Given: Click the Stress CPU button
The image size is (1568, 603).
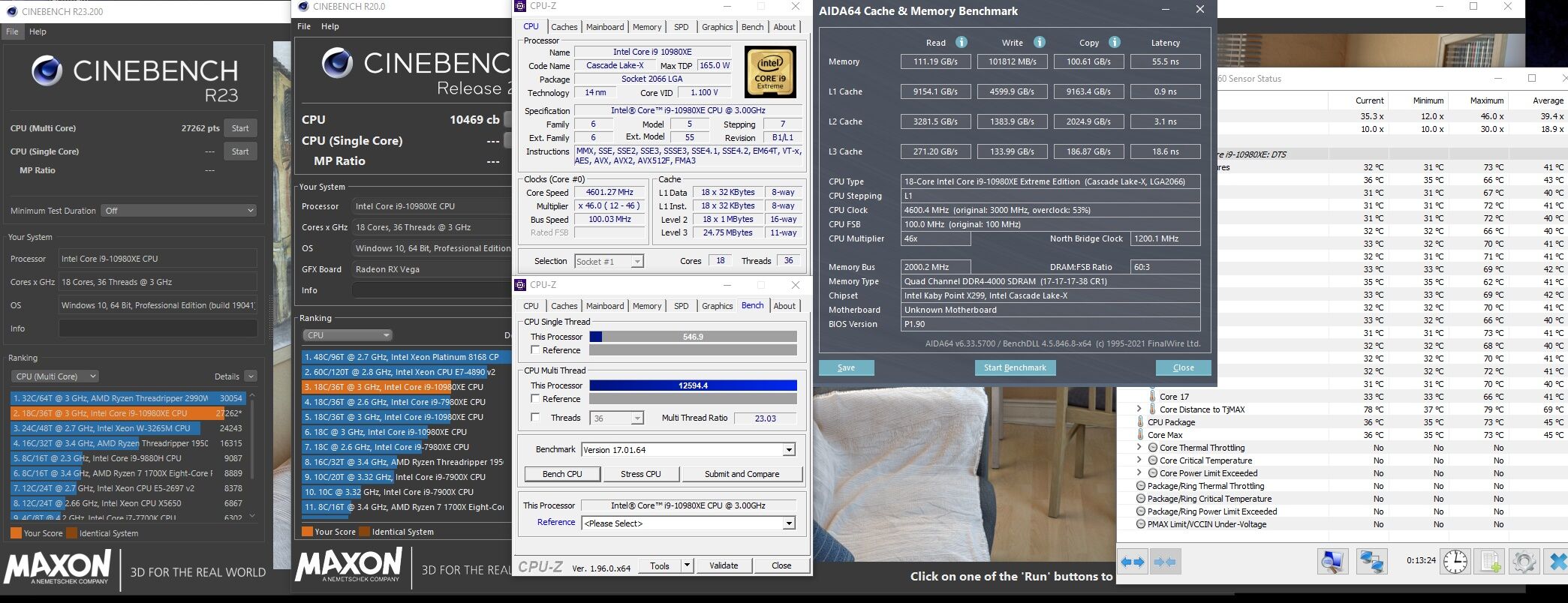Looking at the screenshot, I should 641,474.
